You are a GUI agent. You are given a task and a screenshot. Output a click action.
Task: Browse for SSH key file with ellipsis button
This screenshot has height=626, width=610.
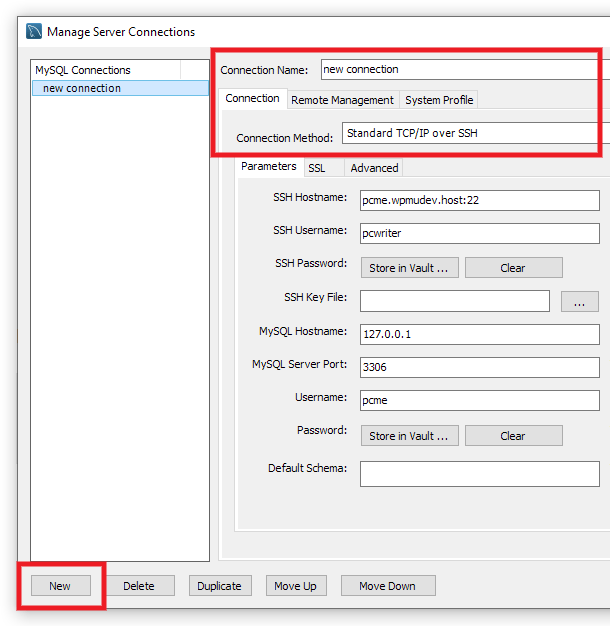580,302
